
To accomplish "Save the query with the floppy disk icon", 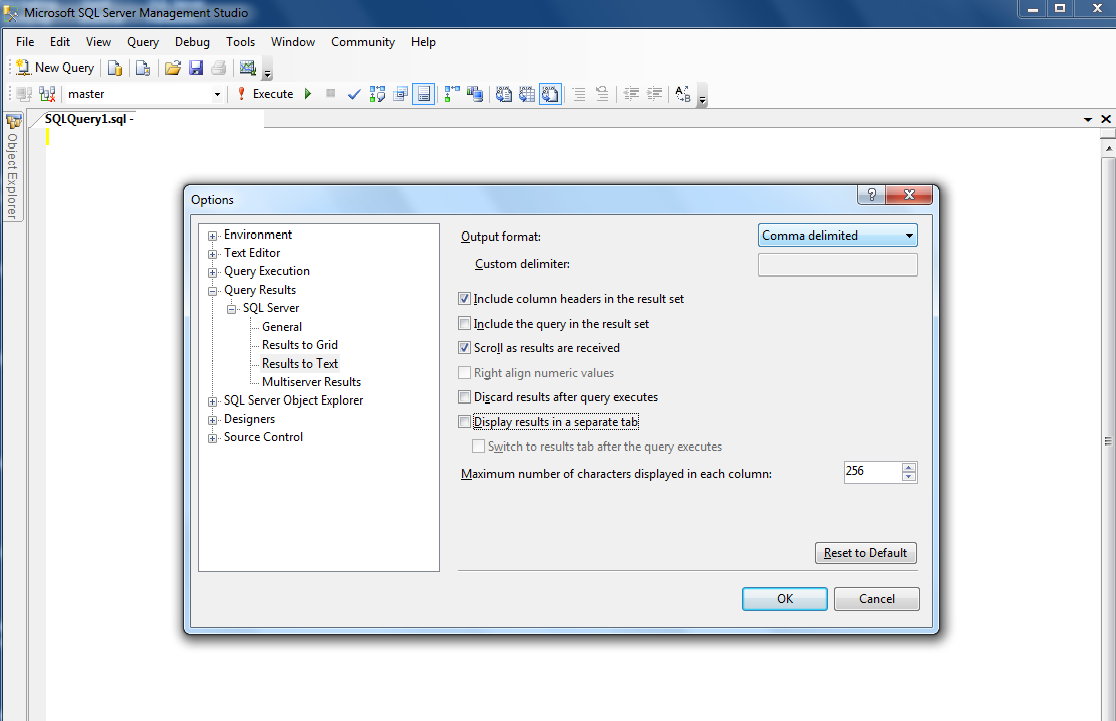I will coord(196,68).
